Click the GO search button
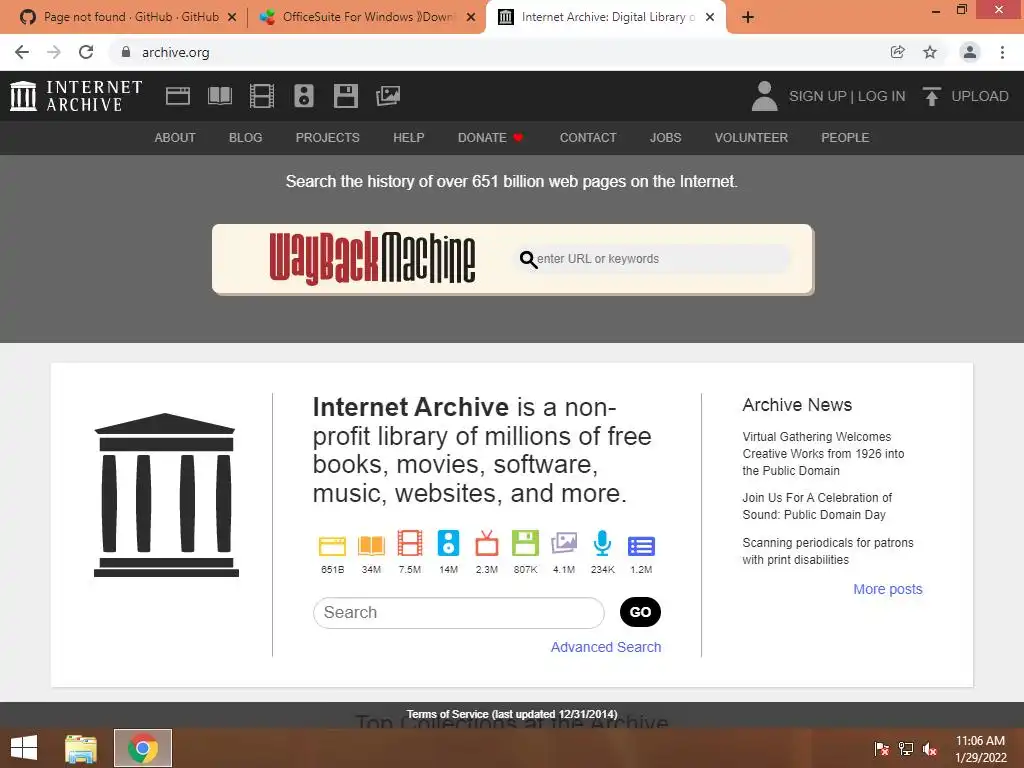The width and height of the screenshot is (1024, 768). click(640, 612)
